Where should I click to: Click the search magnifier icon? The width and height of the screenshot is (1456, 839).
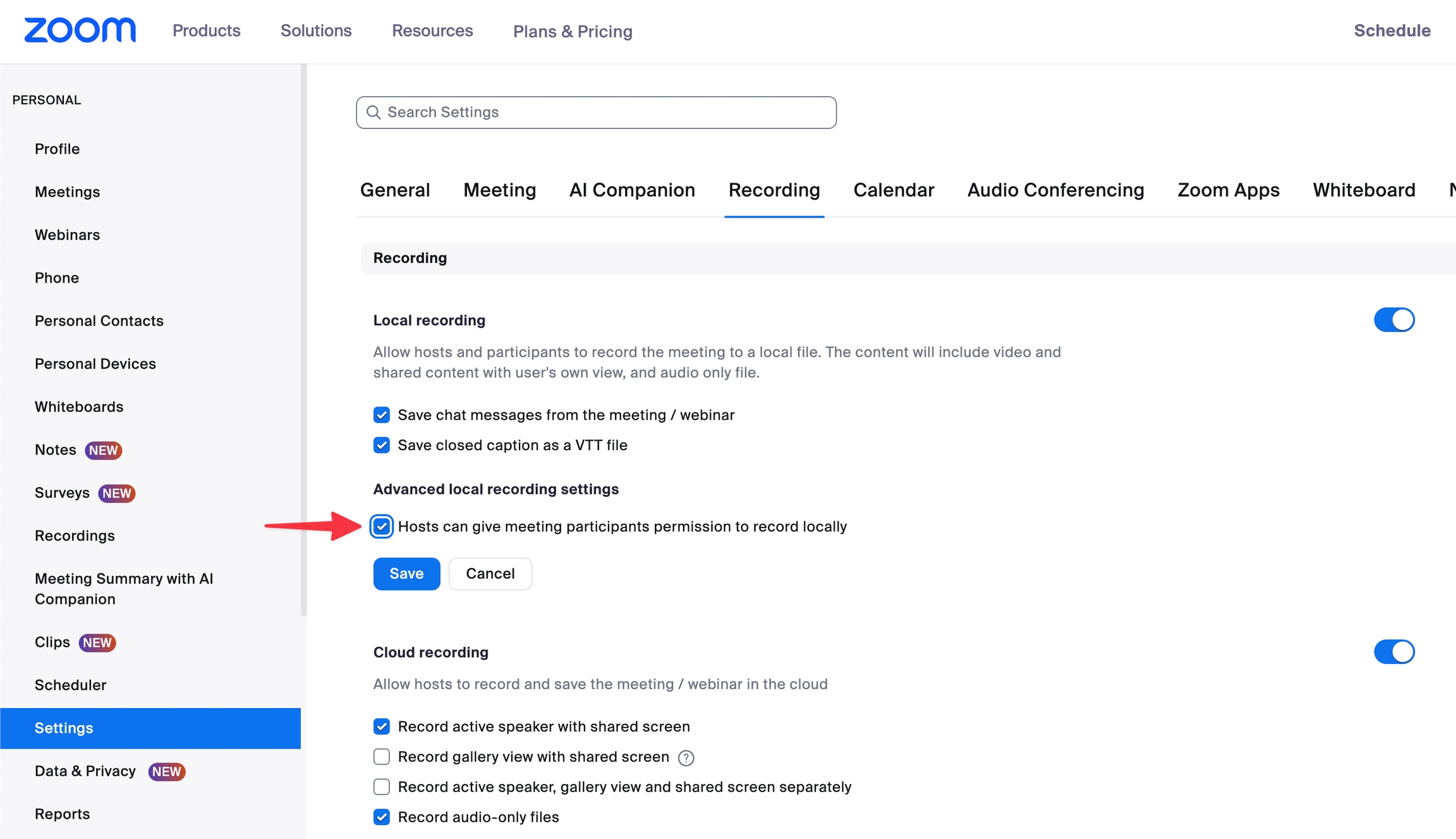(x=373, y=113)
